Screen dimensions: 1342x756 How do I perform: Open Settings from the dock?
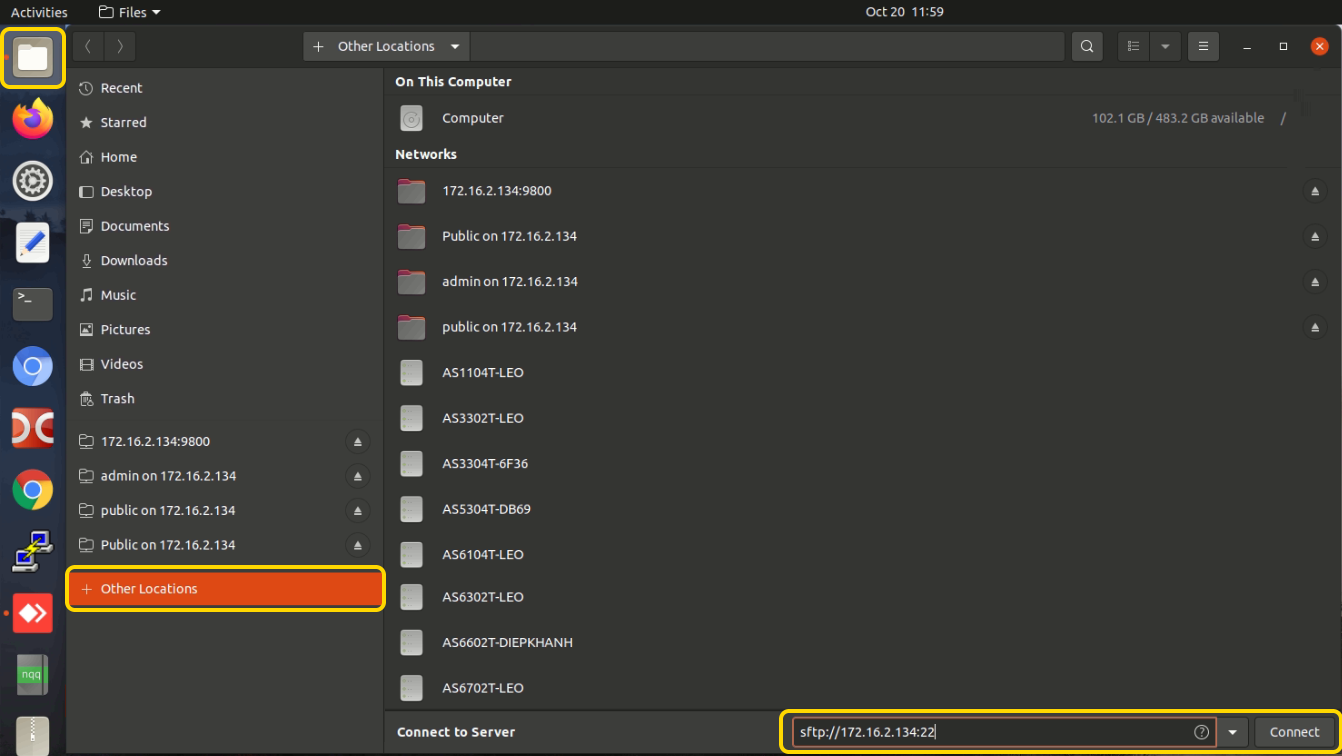[x=32, y=181]
